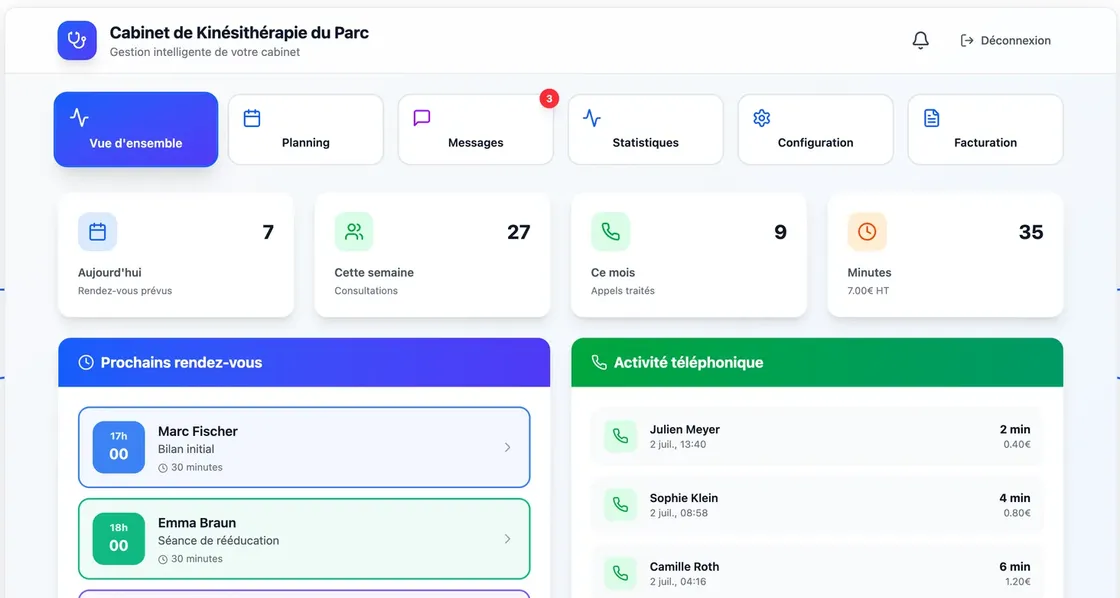The image size is (1120, 598).
Task: Click the clock icon on Minutes card
Action: pyautogui.click(x=866, y=231)
